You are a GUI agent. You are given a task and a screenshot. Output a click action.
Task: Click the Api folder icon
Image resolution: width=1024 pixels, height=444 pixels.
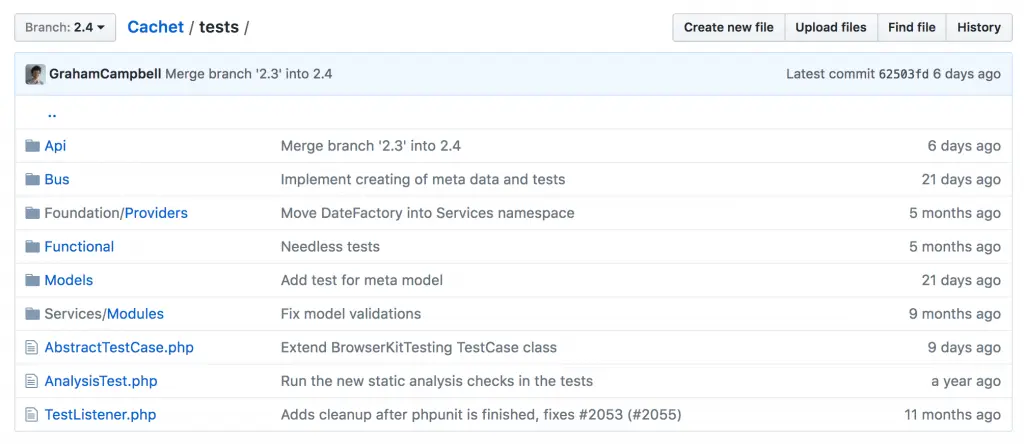tap(32, 146)
